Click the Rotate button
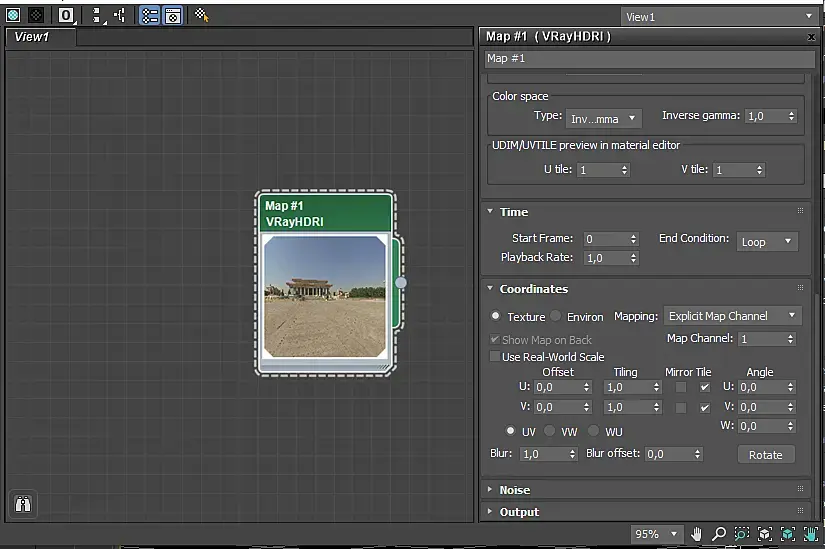 (x=765, y=454)
